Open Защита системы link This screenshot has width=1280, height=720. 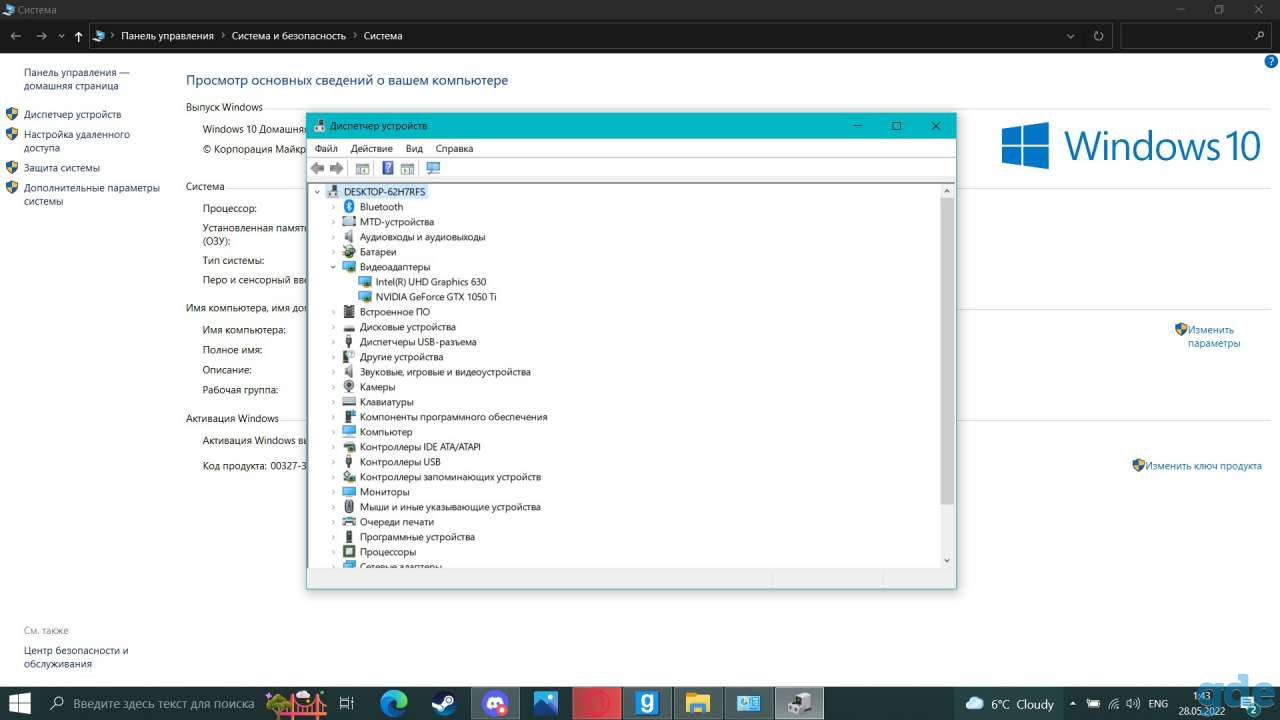click(x=62, y=168)
